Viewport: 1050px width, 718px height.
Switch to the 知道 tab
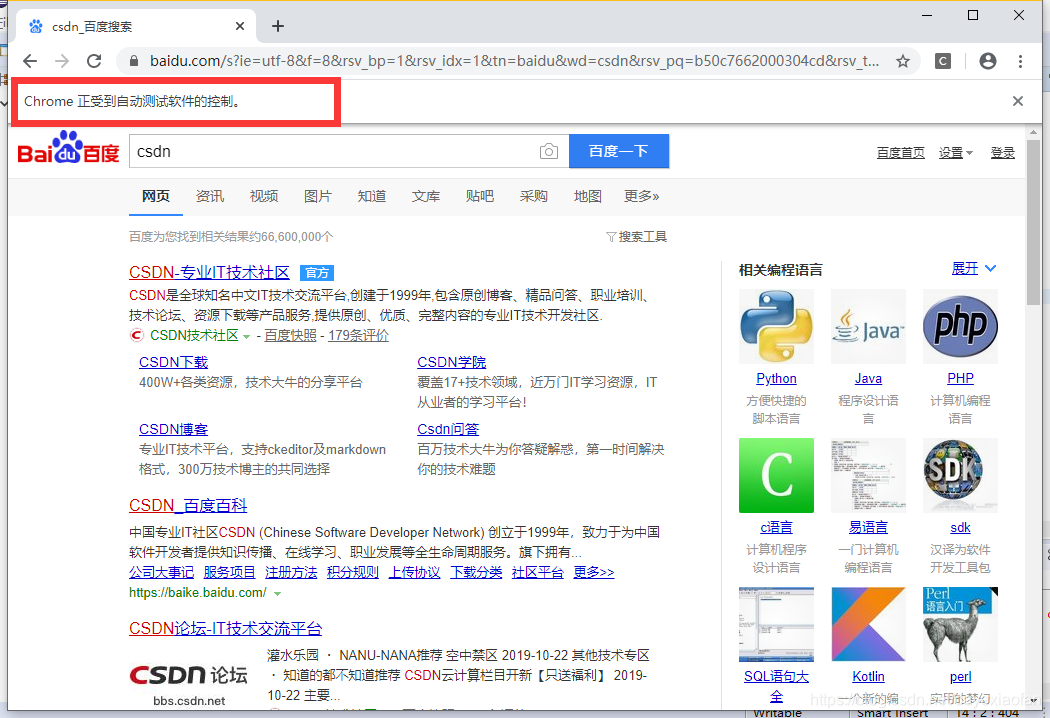[372, 196]
